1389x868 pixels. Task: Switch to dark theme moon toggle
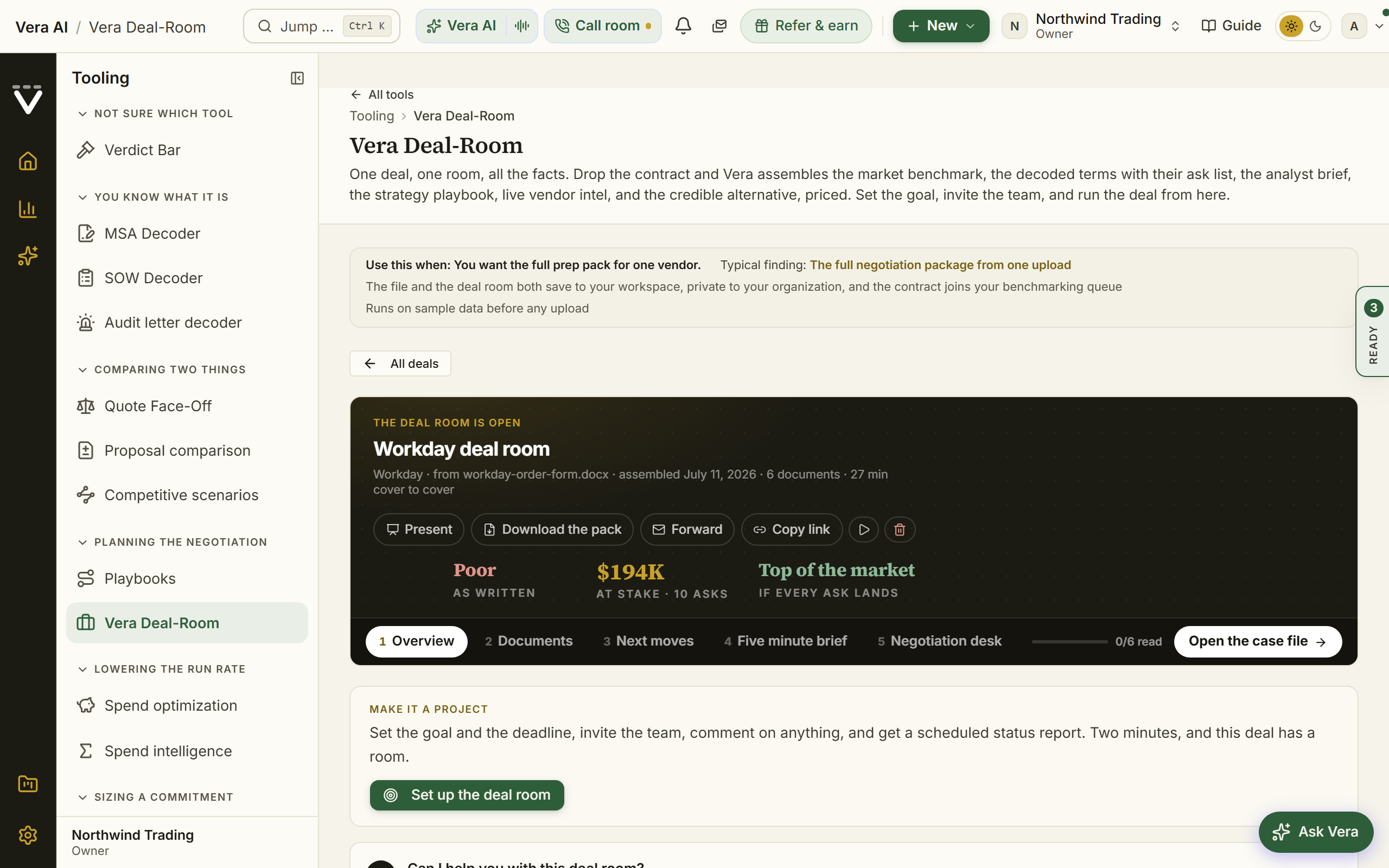[x=1316, y=26]
